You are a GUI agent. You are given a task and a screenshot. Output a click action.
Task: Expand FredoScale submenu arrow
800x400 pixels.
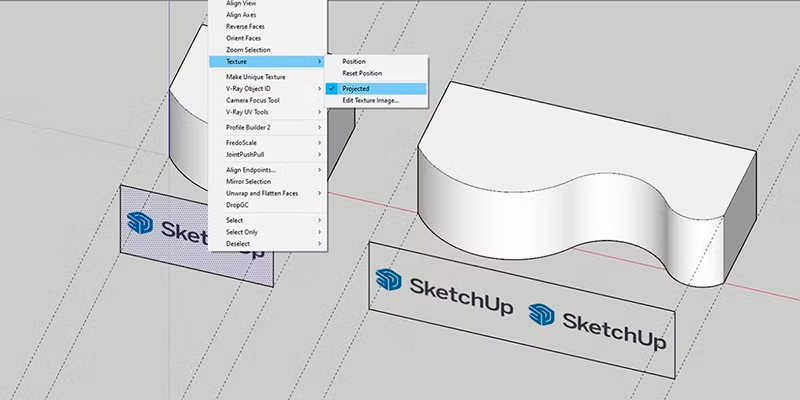point(319,143)
